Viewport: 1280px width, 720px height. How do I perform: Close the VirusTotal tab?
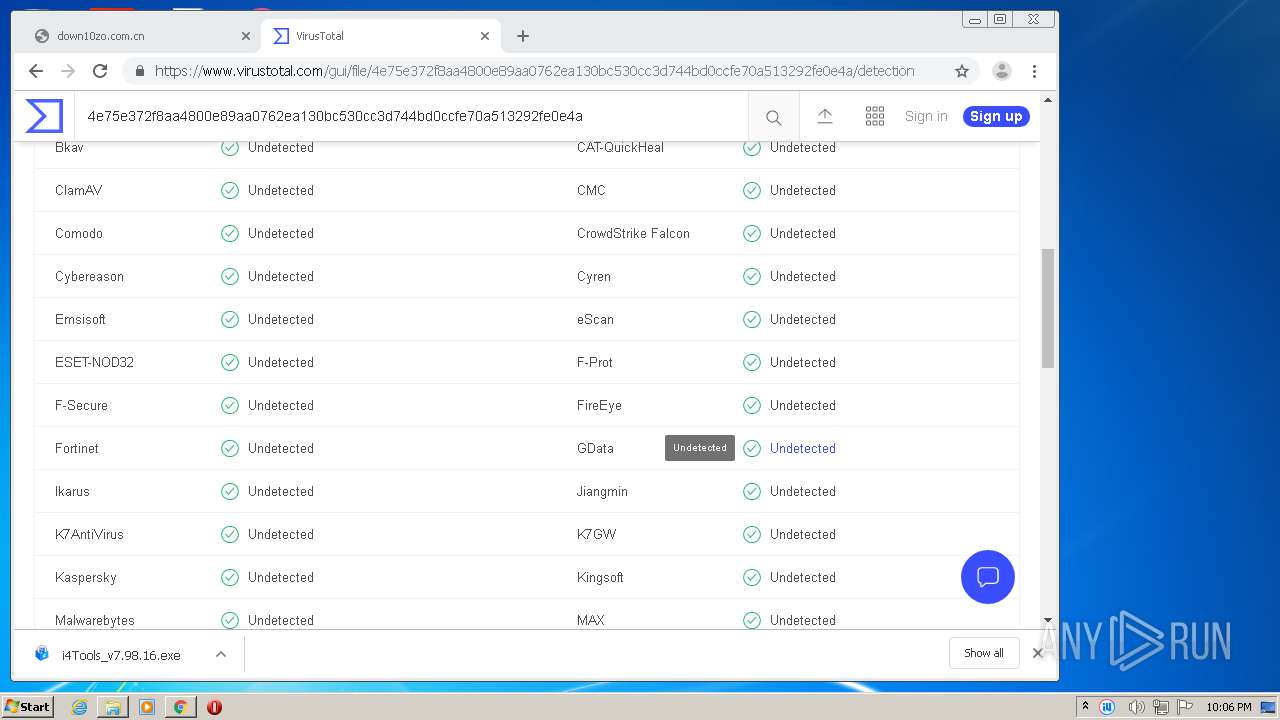point(485,36)
